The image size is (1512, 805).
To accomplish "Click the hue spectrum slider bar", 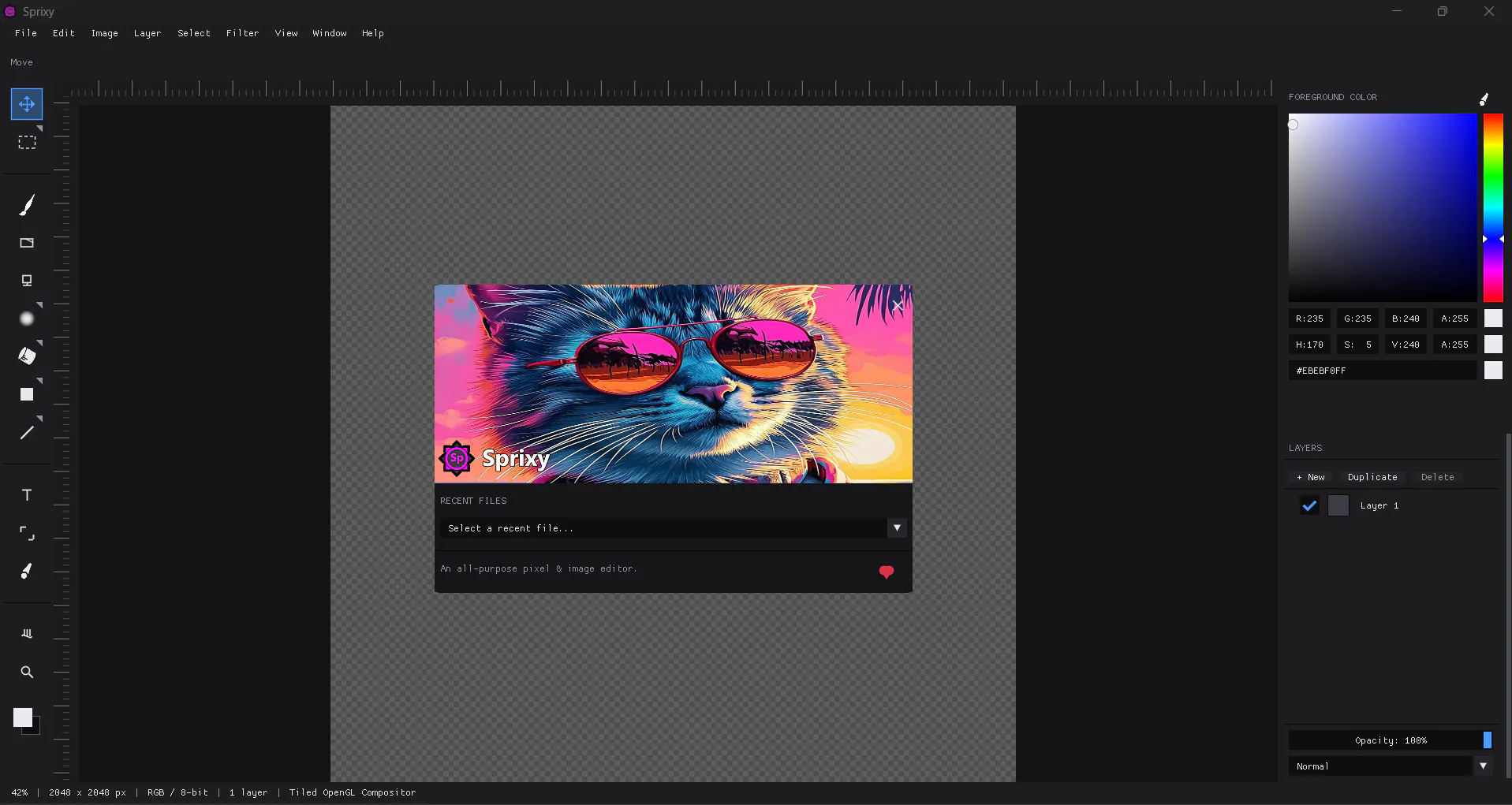I will pos(1493,207).
